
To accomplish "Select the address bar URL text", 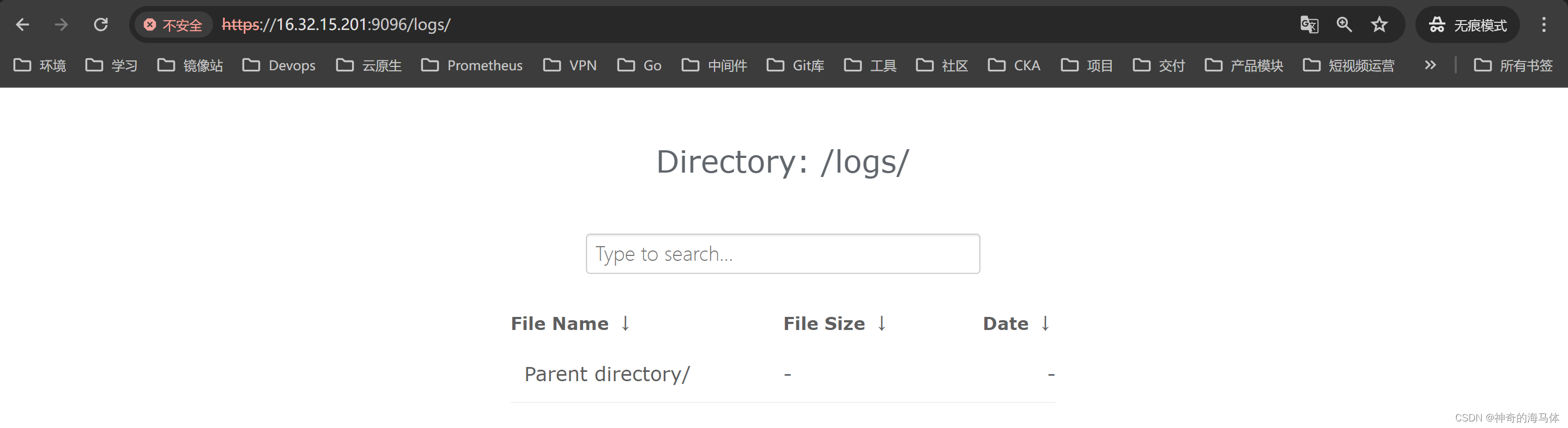I will pyautogui.click(x=336, y=25).
